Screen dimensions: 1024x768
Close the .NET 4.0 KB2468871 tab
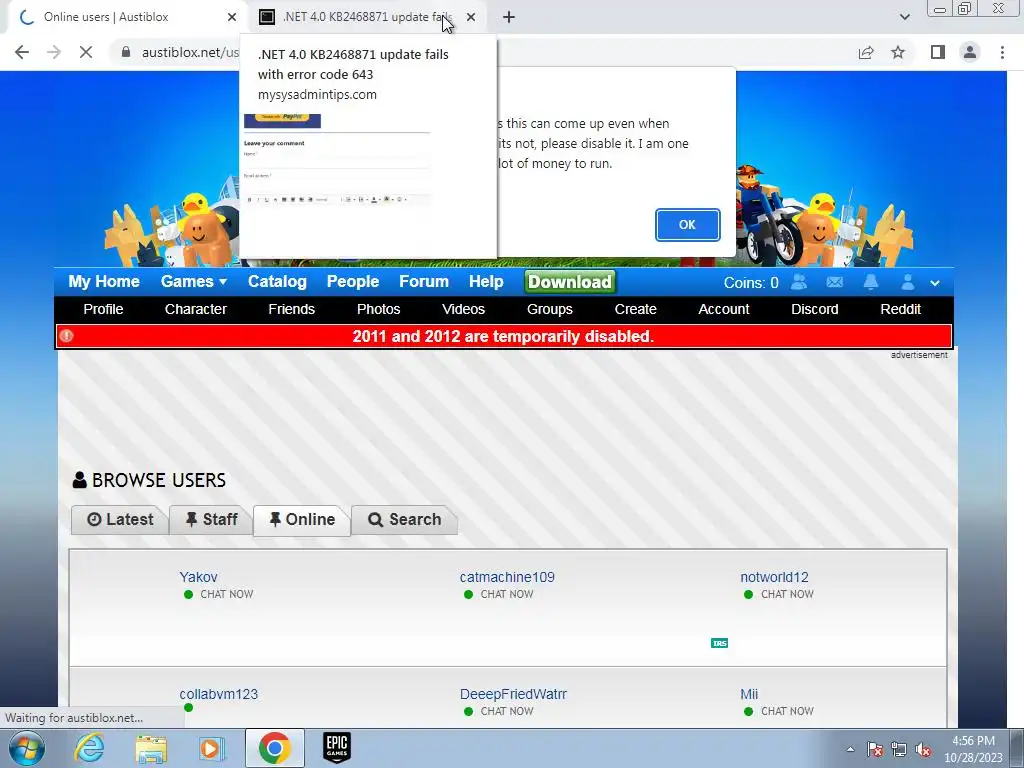(x=471, y=17)
